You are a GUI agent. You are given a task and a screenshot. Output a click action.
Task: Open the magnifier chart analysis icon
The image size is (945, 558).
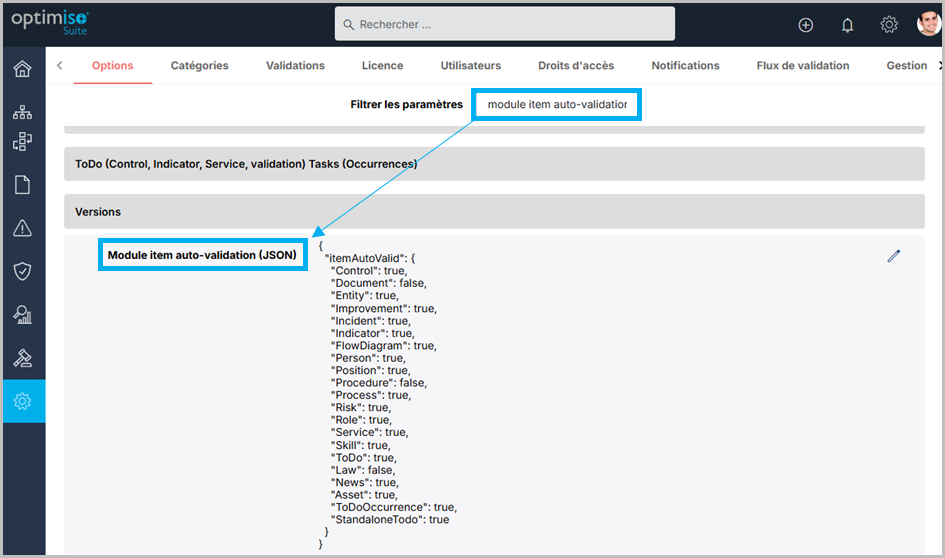(22, 315)
